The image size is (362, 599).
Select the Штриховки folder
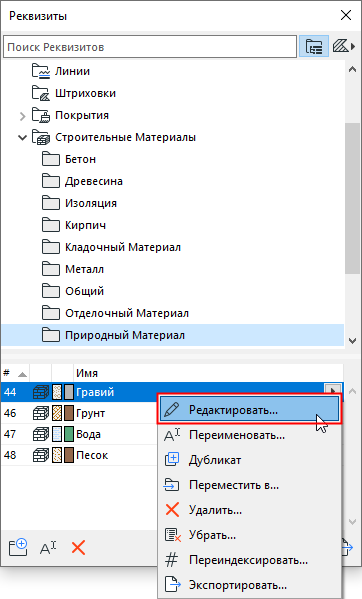coord(85,93)
